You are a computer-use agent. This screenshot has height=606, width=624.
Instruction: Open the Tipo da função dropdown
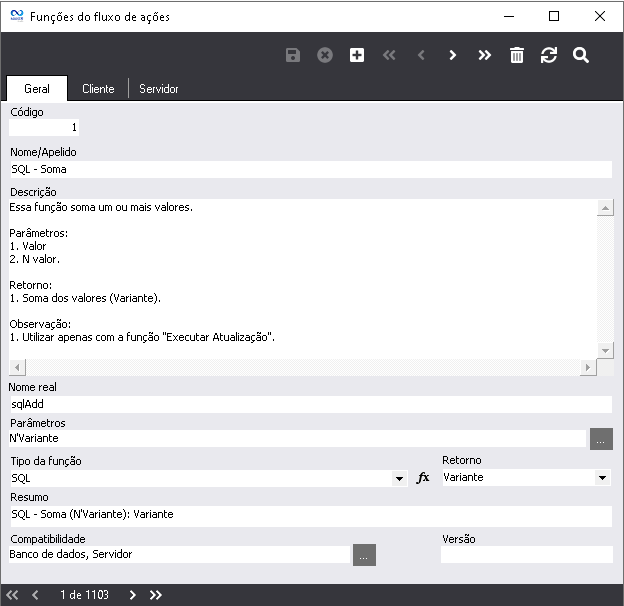400,479
